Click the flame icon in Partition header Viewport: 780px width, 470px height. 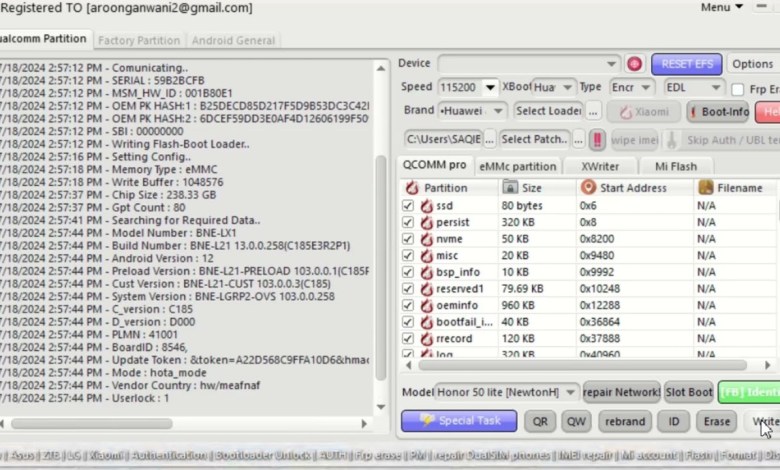[x=411, y=188]
